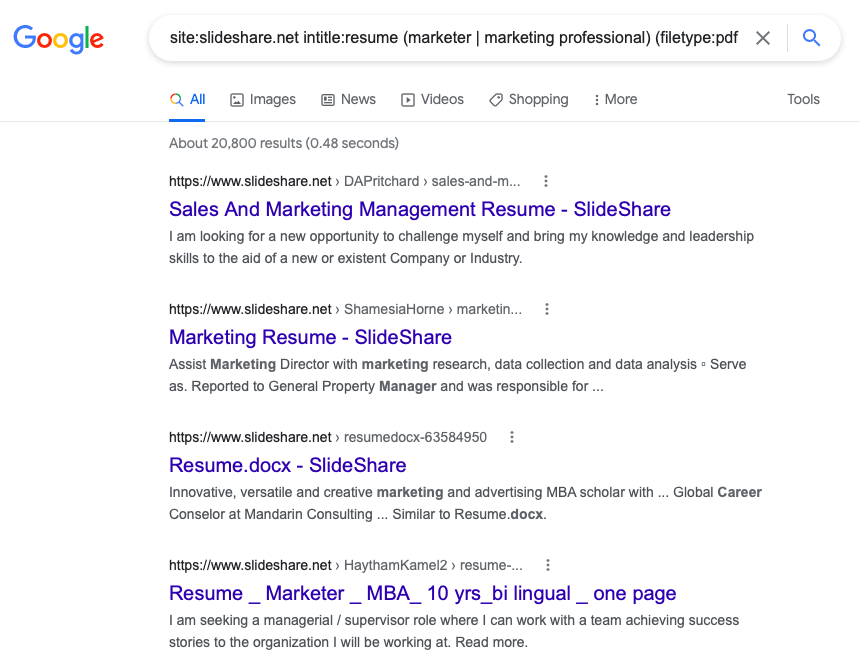Switch to the Shopping tab
860x668 pixels.
(x=528, y=99)
